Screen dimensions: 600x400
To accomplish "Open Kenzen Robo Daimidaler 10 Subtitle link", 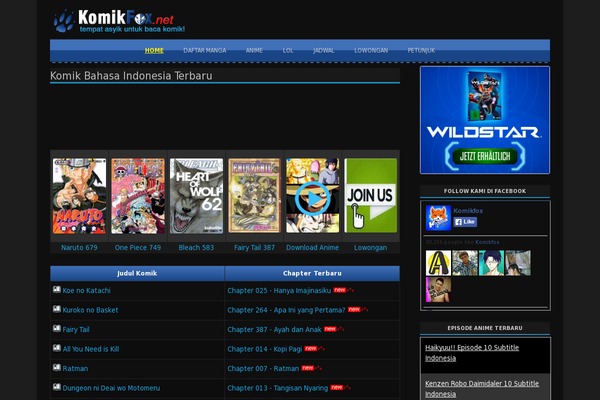I will pos(482,389).
